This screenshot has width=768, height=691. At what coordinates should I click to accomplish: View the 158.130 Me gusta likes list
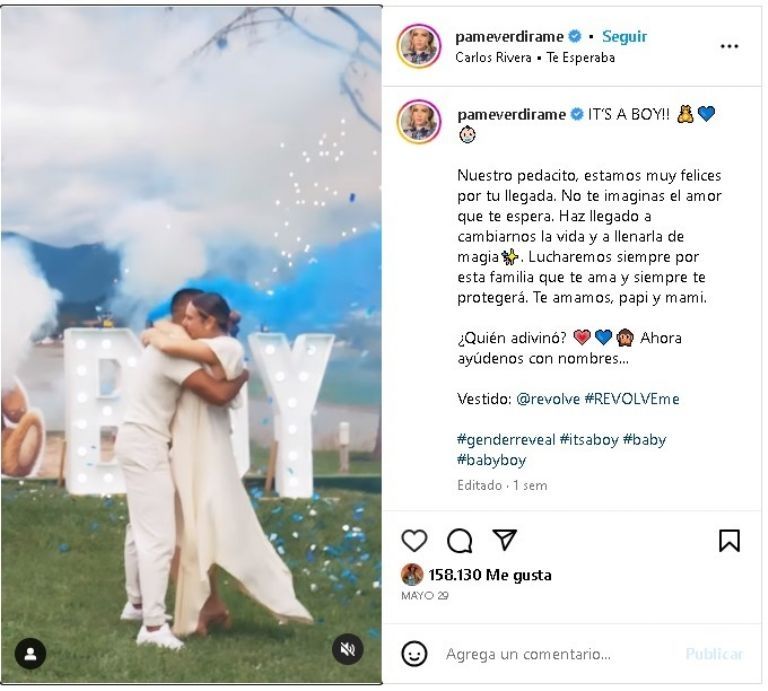[x=490, y=574]
